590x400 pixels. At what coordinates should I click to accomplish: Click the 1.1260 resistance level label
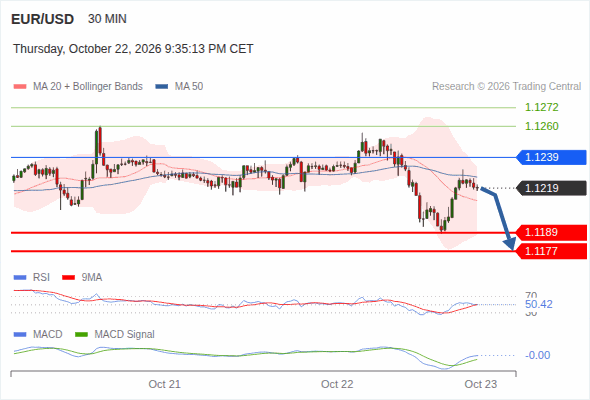click(x=541, y=126)
